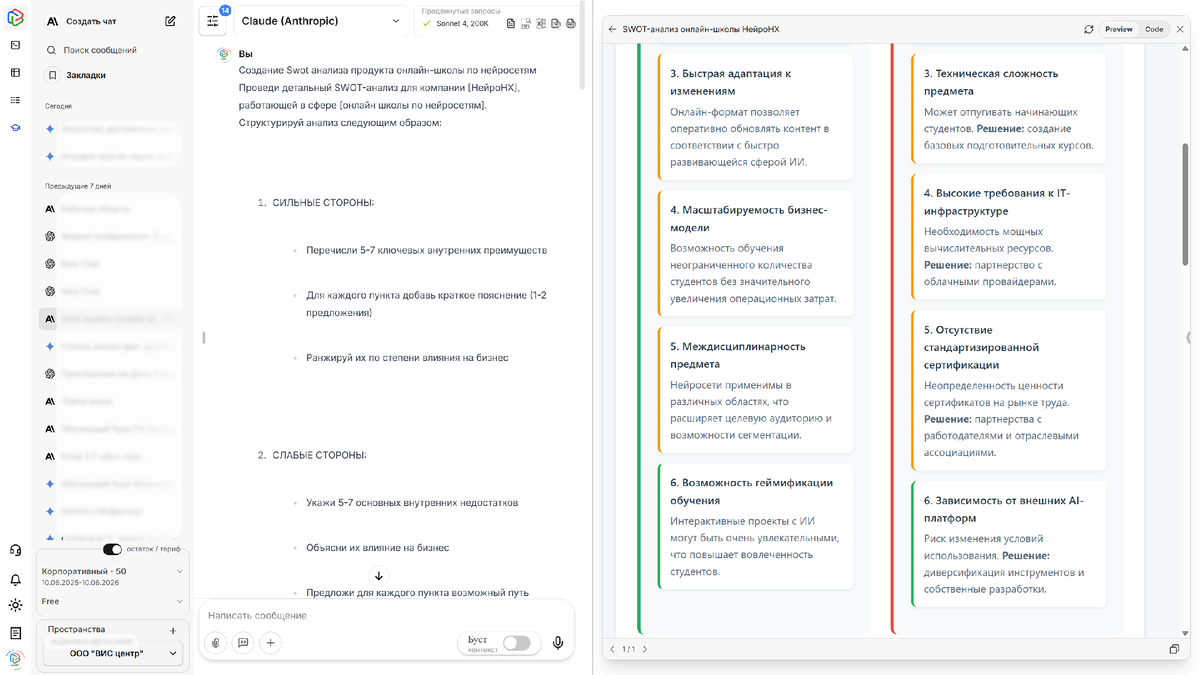Go back with artifact panel left arrow
The width and height of the screenshot is (1200, 675).
click(612, 29)
